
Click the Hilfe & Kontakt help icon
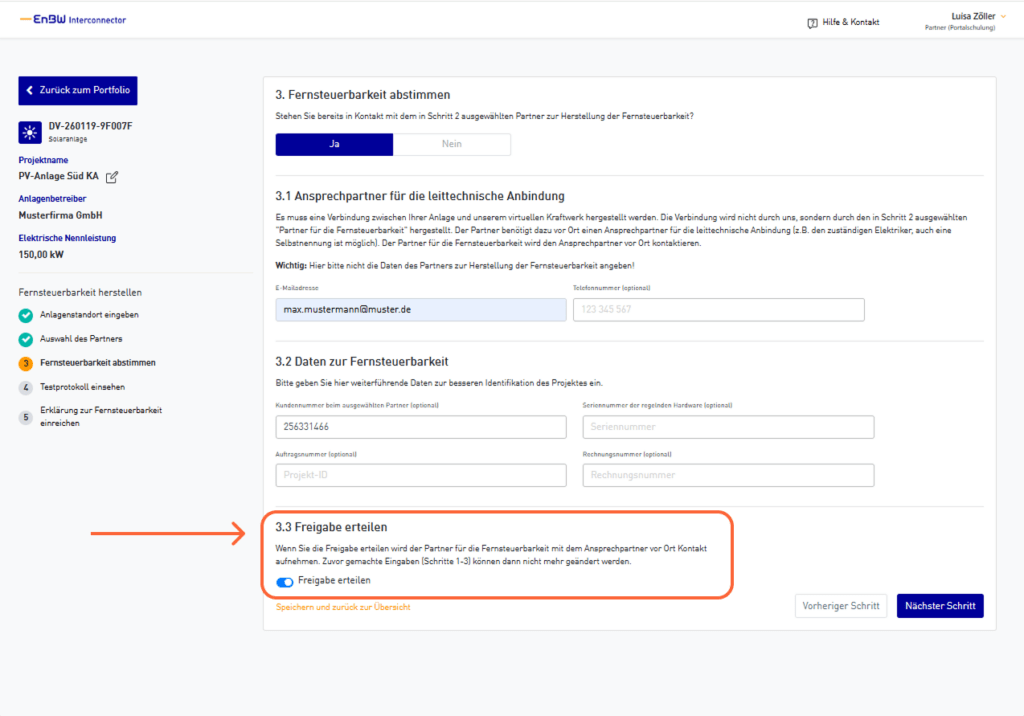[x=812, y=22]
